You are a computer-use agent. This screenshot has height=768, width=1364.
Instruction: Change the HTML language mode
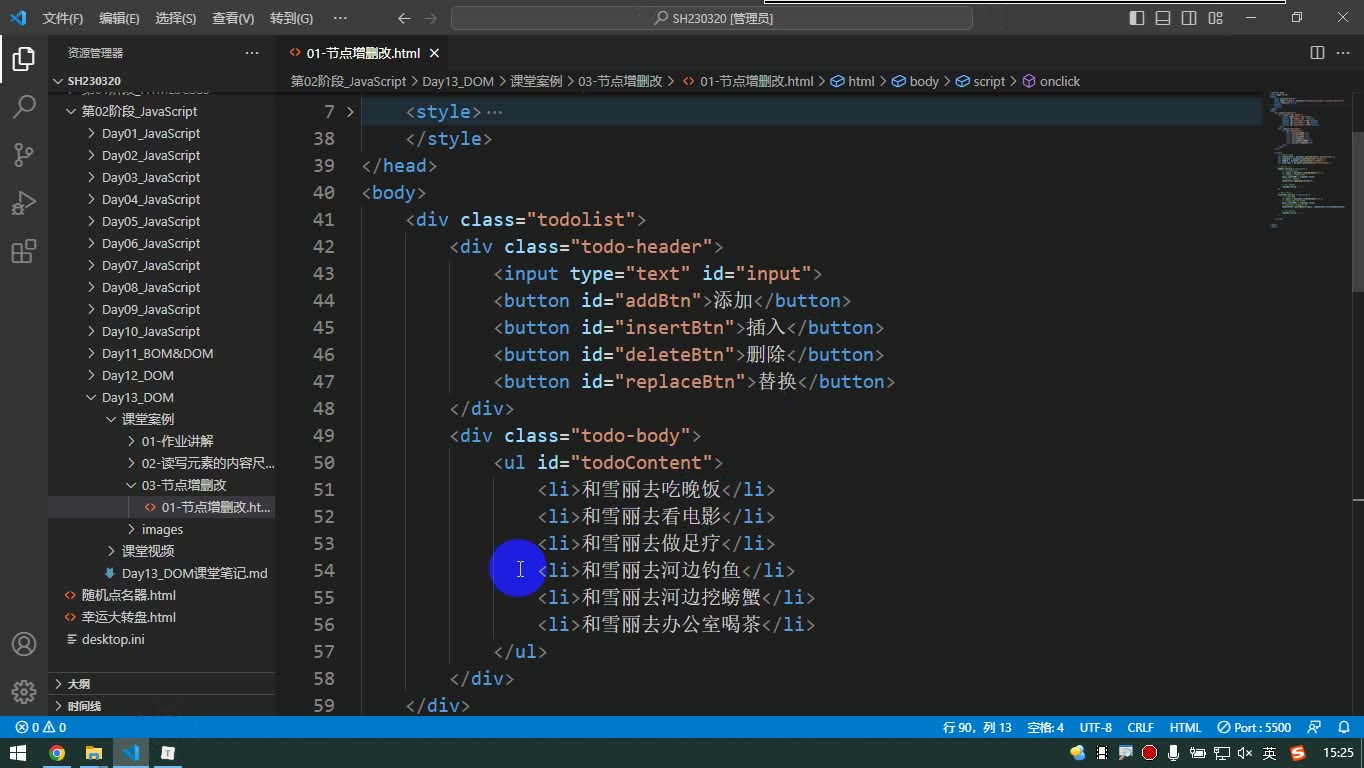[x=1185, y=728]
